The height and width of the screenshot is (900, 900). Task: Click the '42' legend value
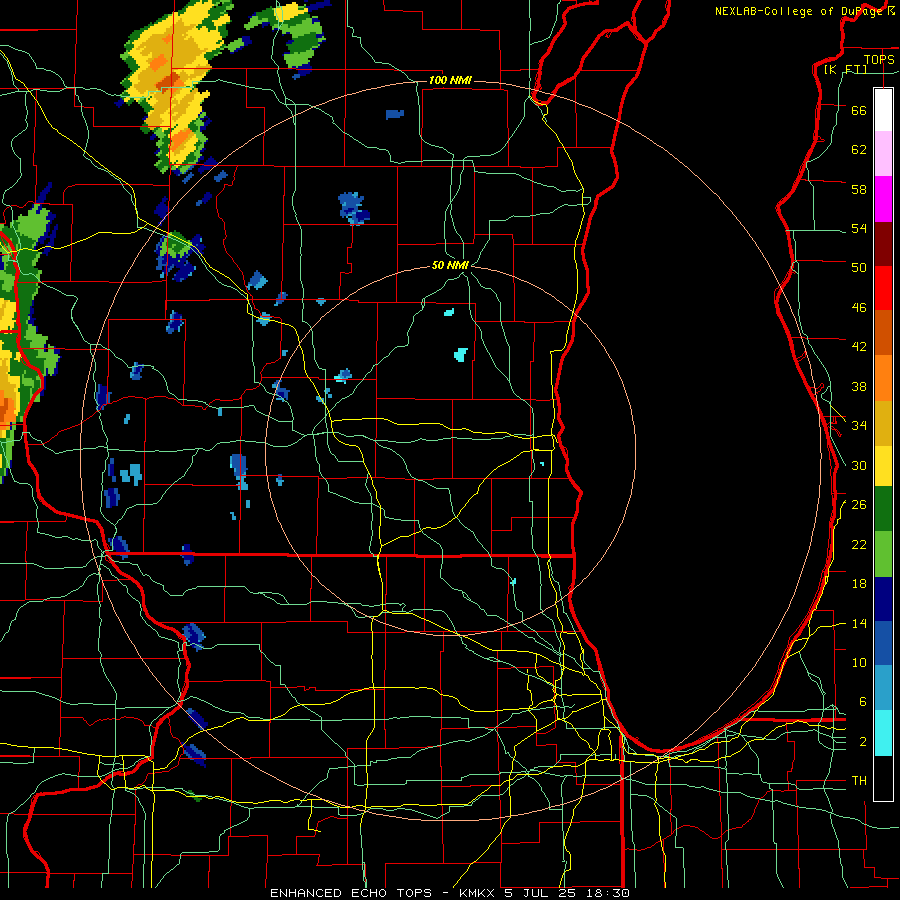tap(859, 347)
